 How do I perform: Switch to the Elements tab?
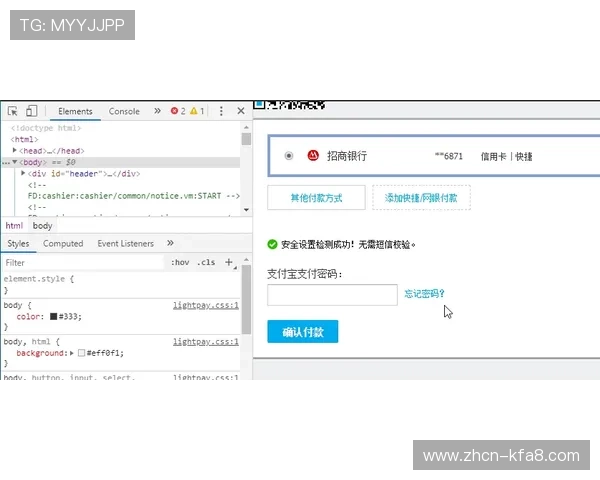point(75,111)
